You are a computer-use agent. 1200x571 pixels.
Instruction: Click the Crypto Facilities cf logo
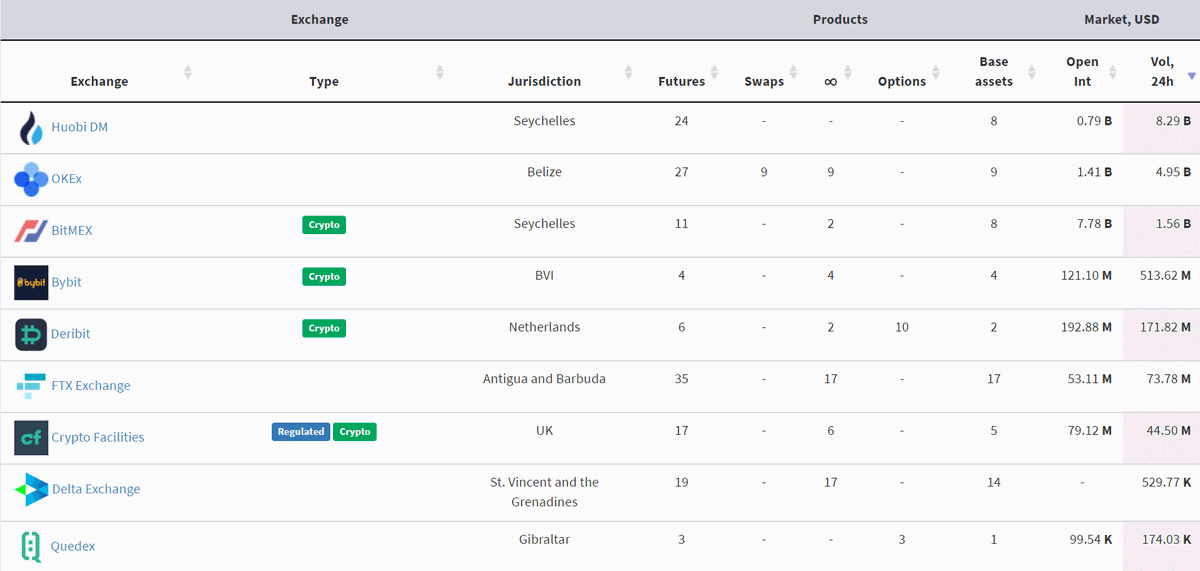31,437
